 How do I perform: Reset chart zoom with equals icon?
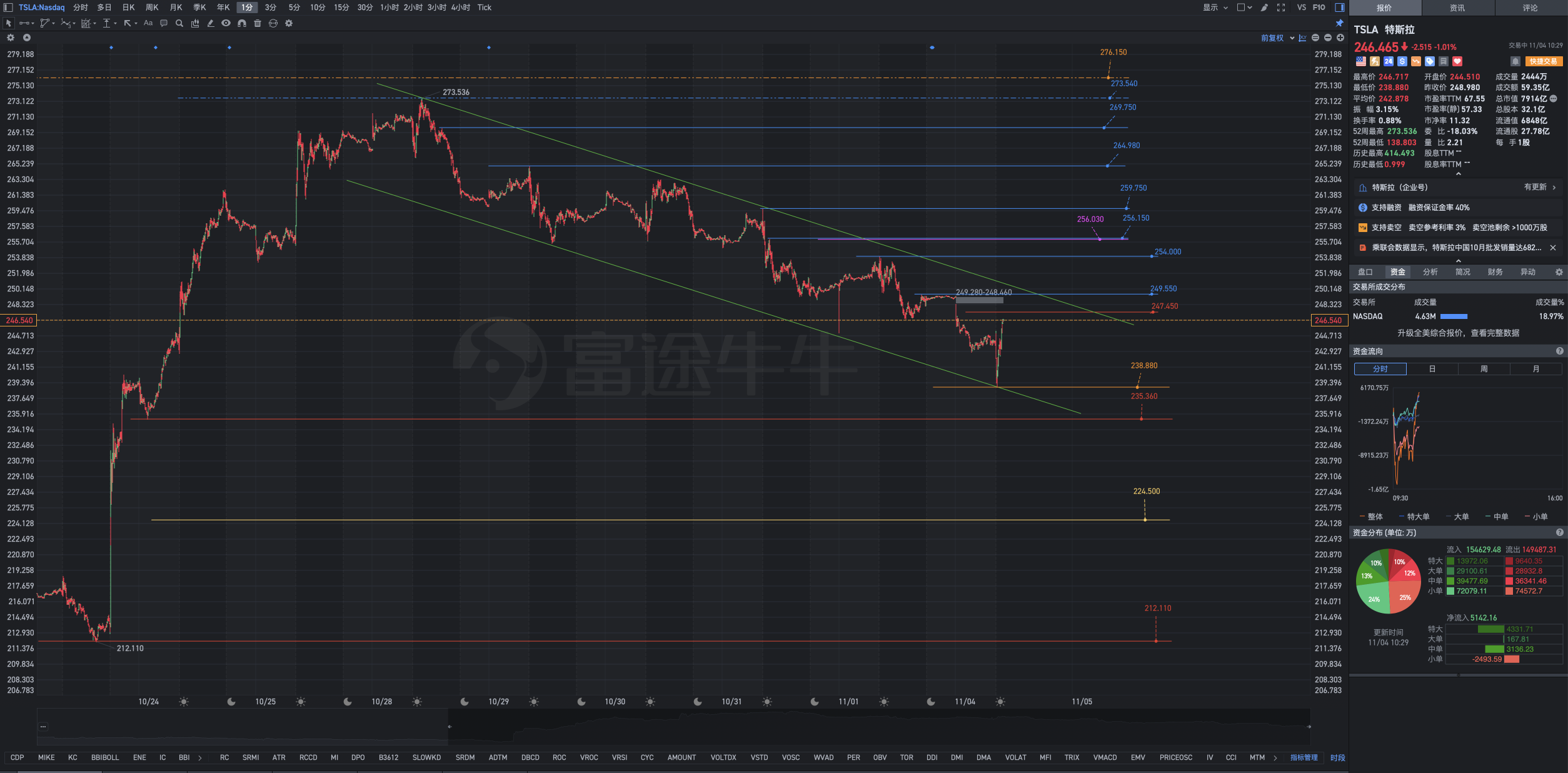[x=1315, y=38]
